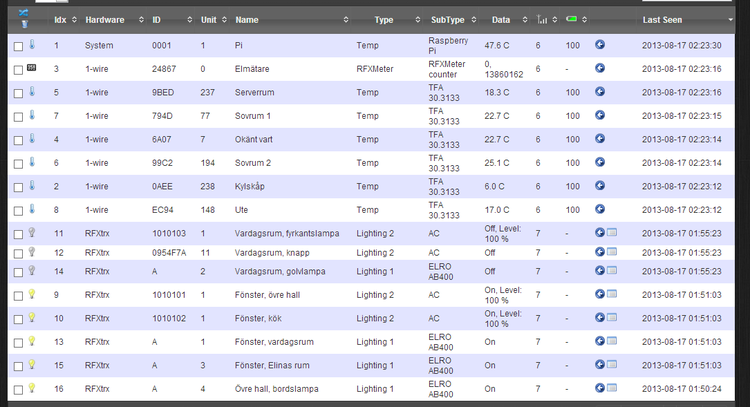The width and height of the screenshot is (750, 407).
Task: Click the thermometer icon in the Kylskåp row
Action: pos(32,186)
